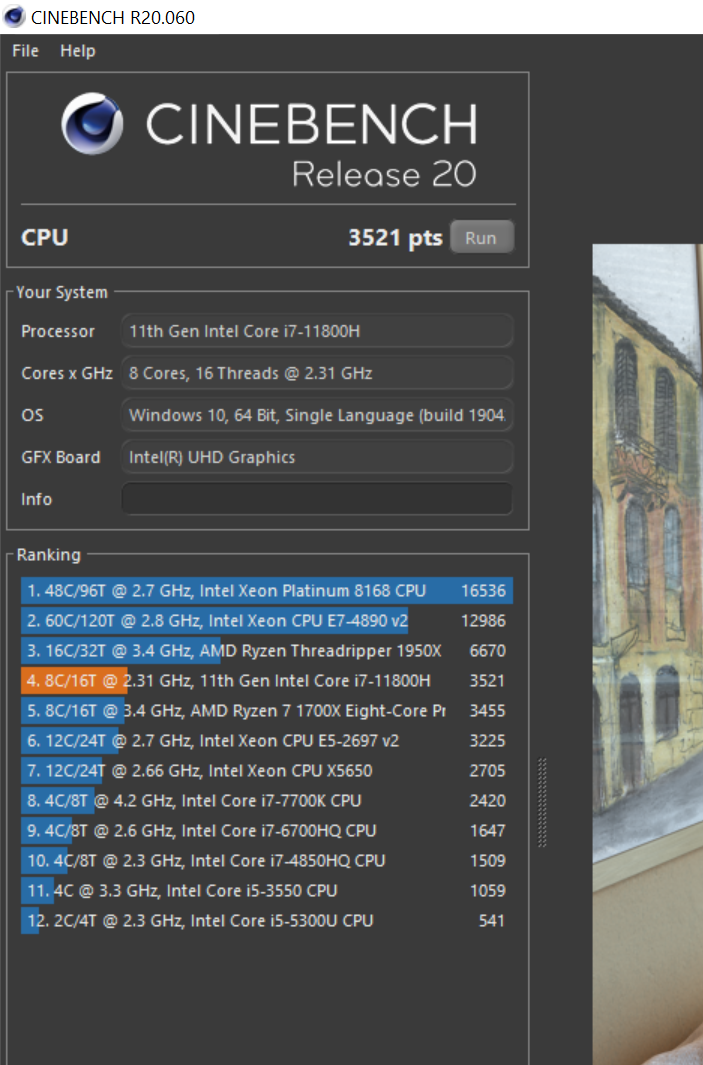Click the rendered building image preview
The height and width of the screenshot is (1065, 703).
pos(647,654)
